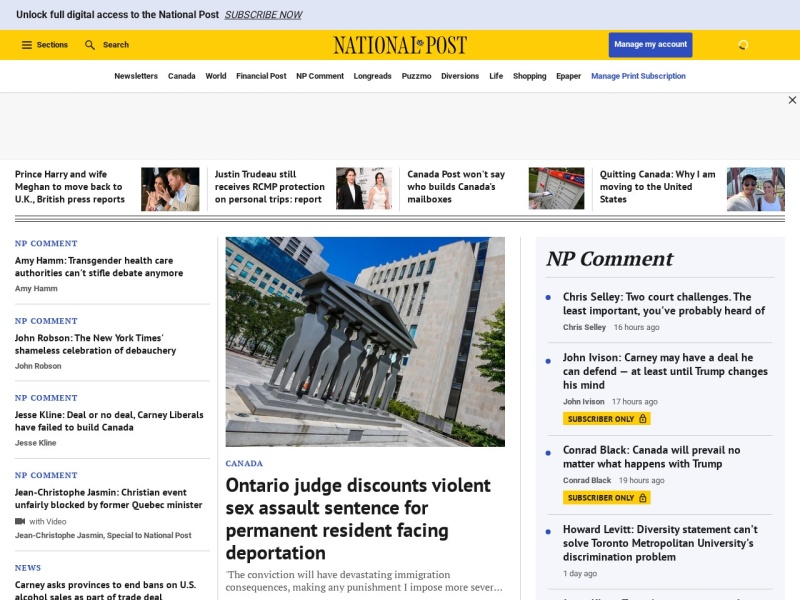Click the Trudeau story thumbnail
The width and height of the screenshot is (800, 600).
tap(364, 188)
